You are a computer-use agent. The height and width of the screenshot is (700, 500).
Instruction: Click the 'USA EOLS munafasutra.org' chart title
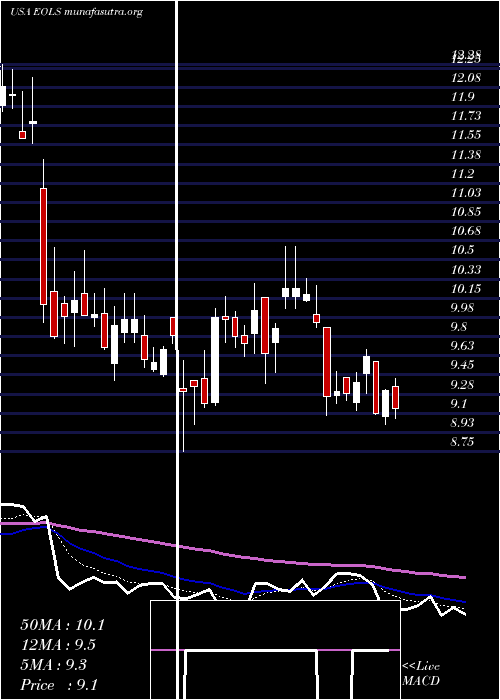76,12
